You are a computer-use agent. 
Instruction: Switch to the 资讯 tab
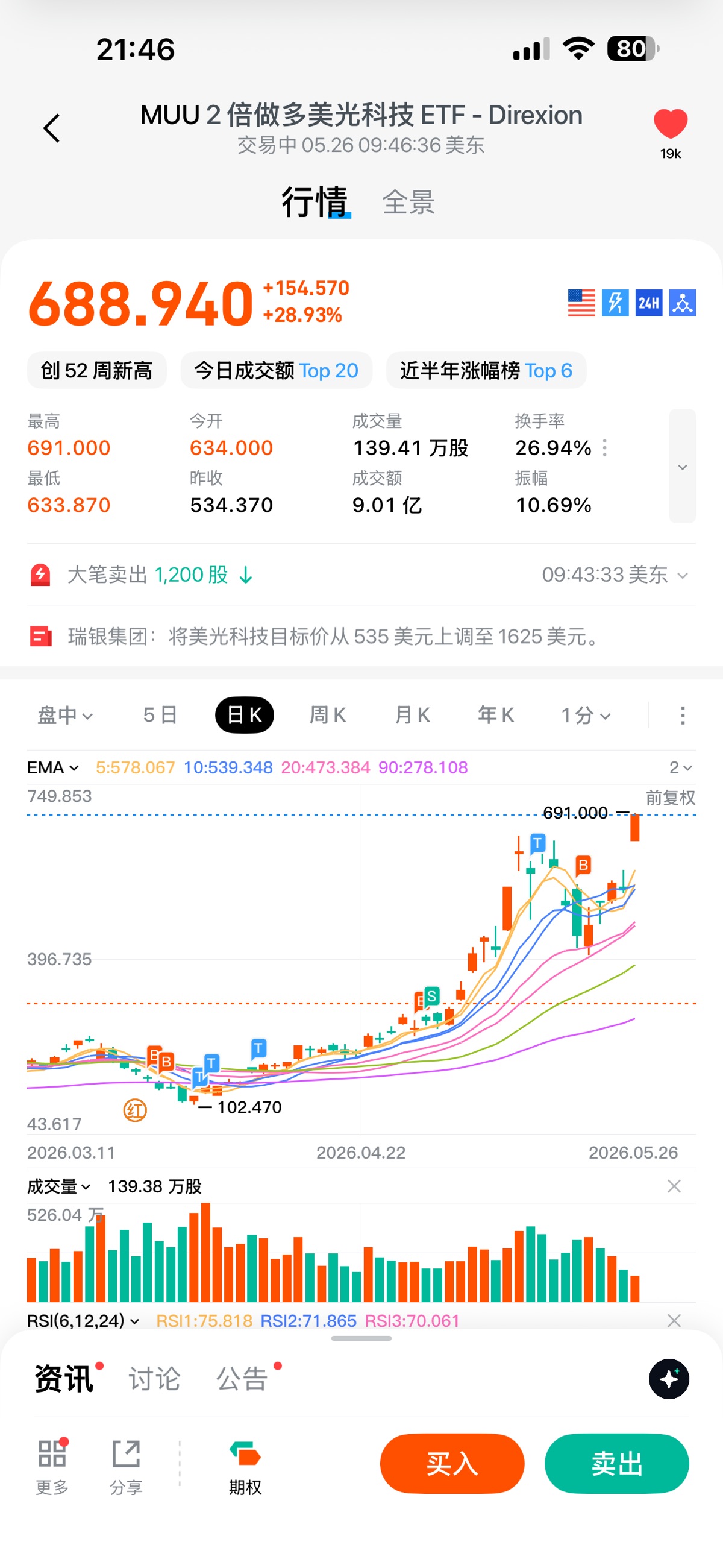(64, 1379)
